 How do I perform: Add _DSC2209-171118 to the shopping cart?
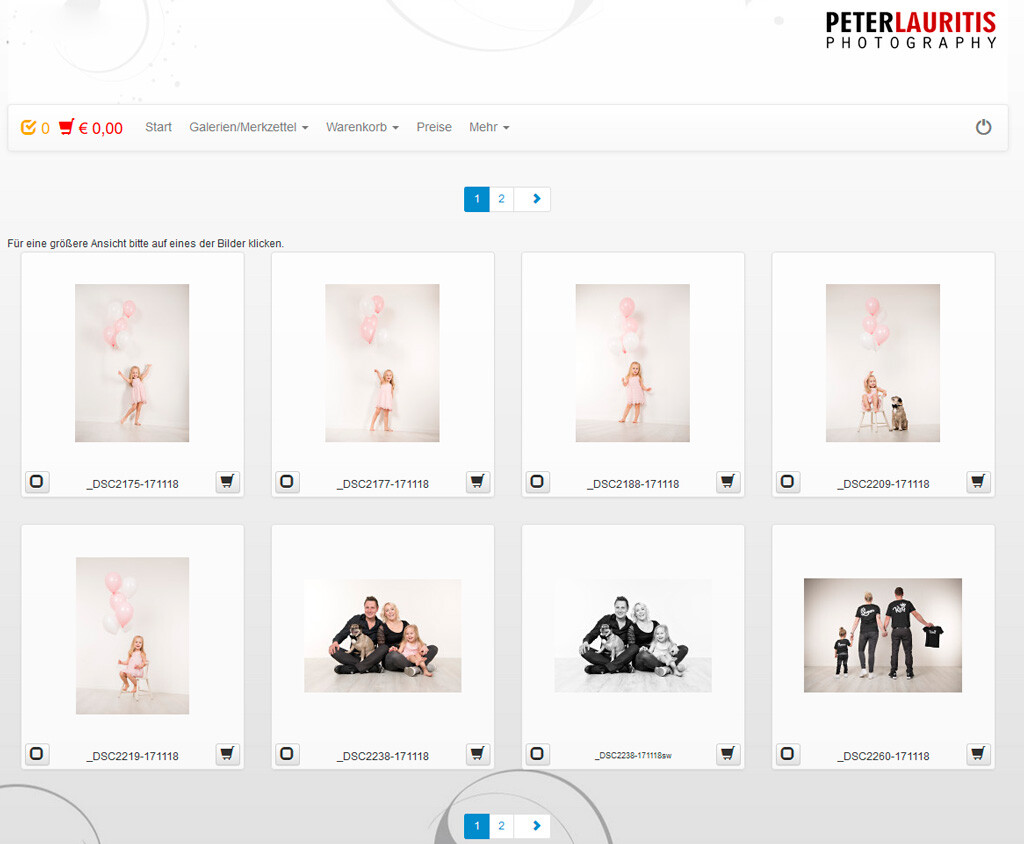click(978, 482)
